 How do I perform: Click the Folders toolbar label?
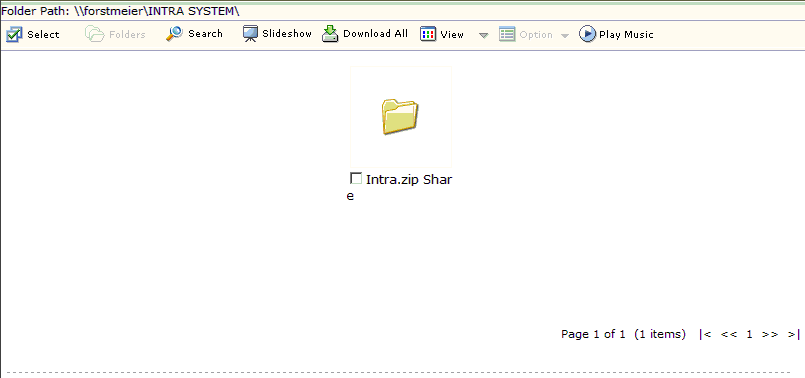pyautogui.click(x=127, y=34)
